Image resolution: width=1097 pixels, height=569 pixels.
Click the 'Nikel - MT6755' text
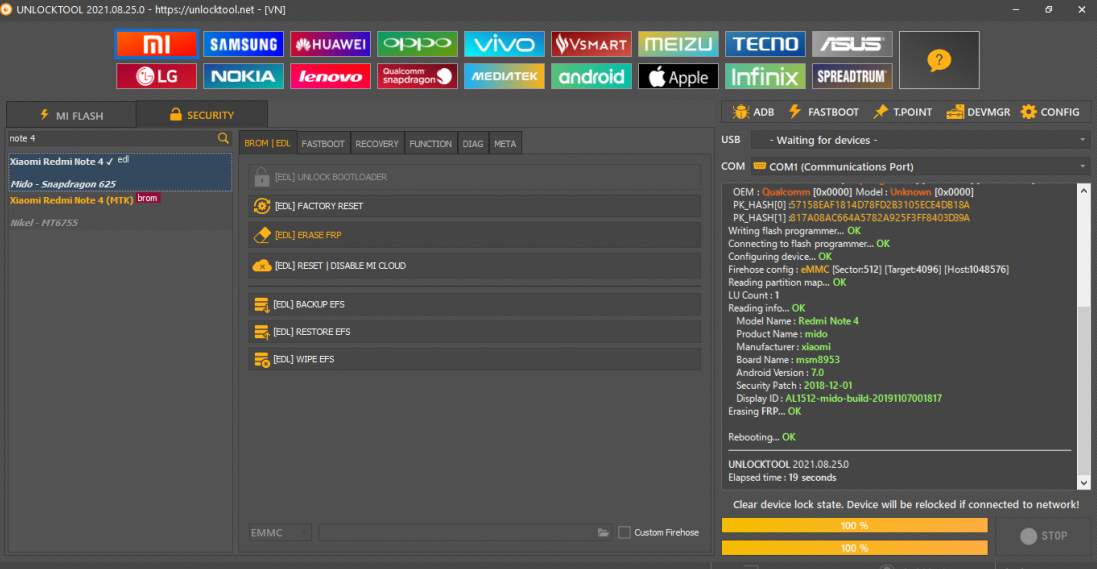[44, 223]
